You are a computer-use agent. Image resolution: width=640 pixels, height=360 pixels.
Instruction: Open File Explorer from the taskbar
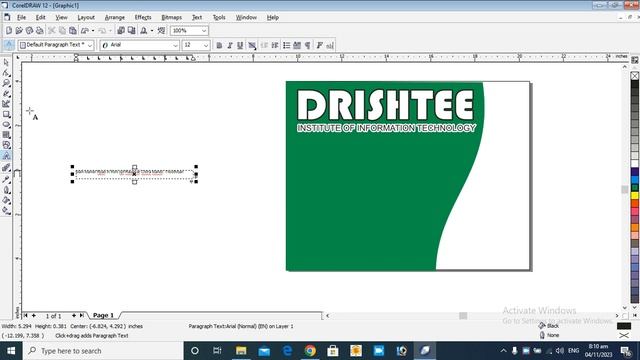[x=241, y=351]
